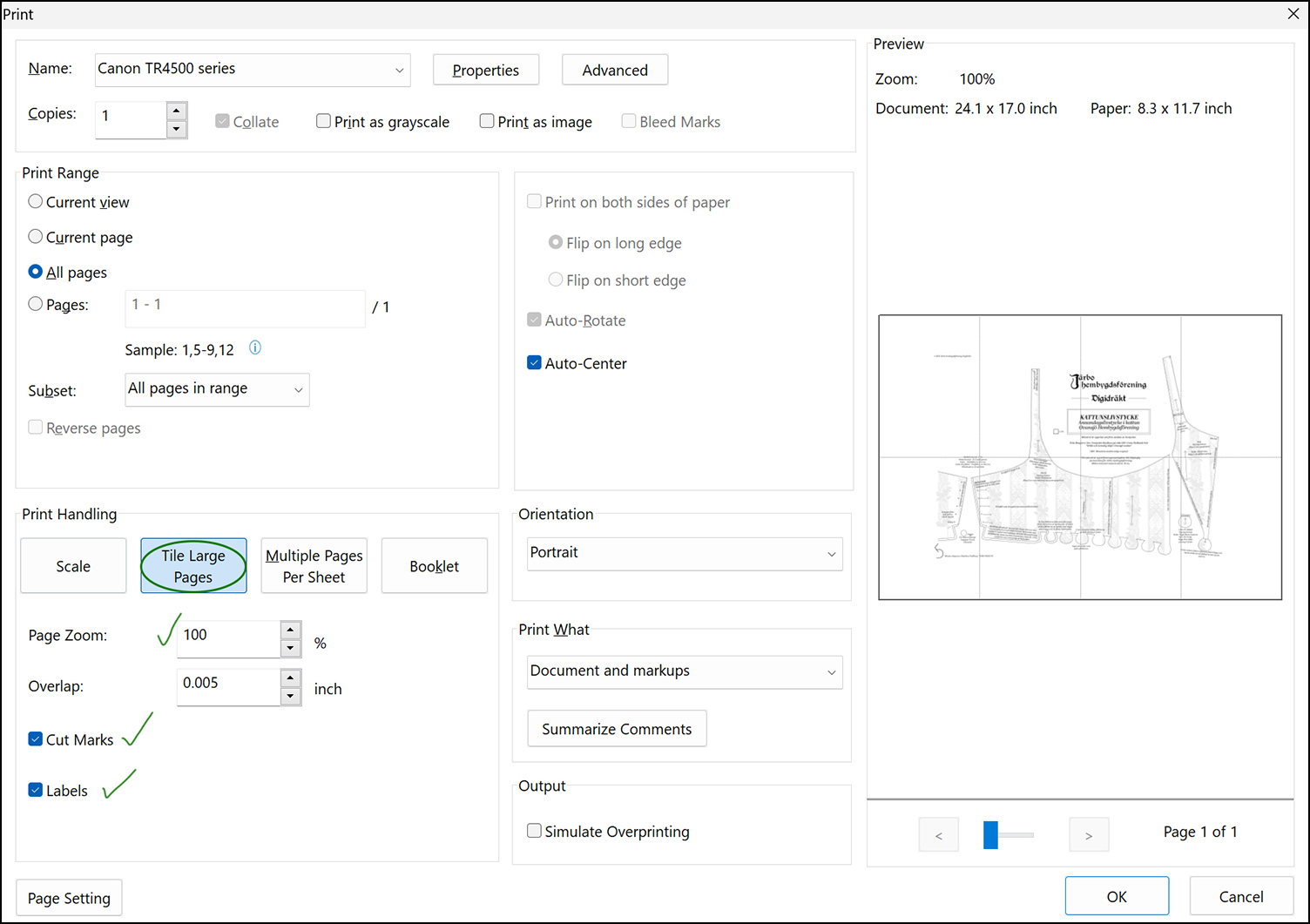1310x924 pixels.
Task: Click the page range info icon
Action: click(255, 347)
